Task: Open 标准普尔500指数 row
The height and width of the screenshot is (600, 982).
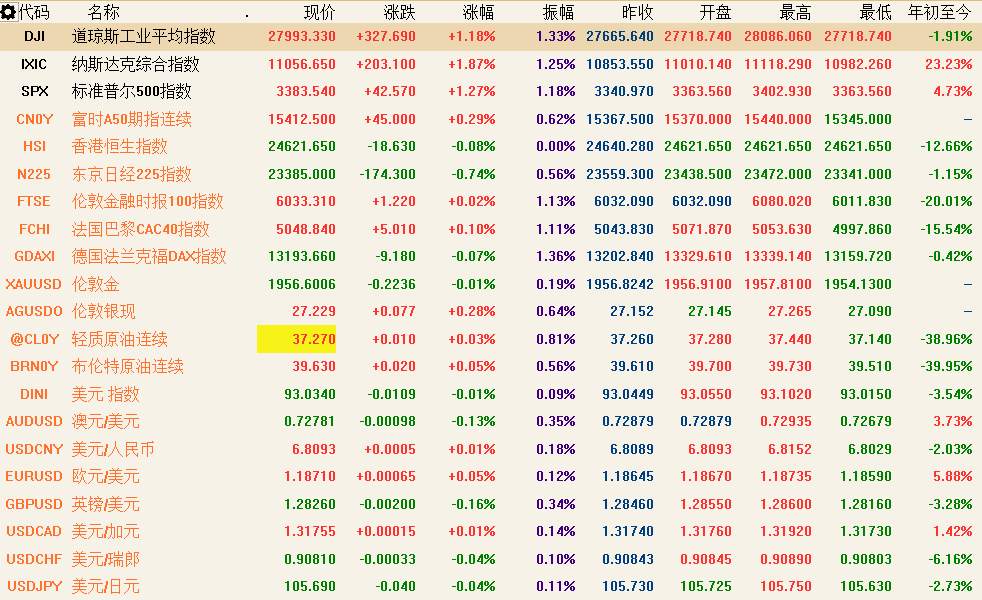Action: coord(132,91)
